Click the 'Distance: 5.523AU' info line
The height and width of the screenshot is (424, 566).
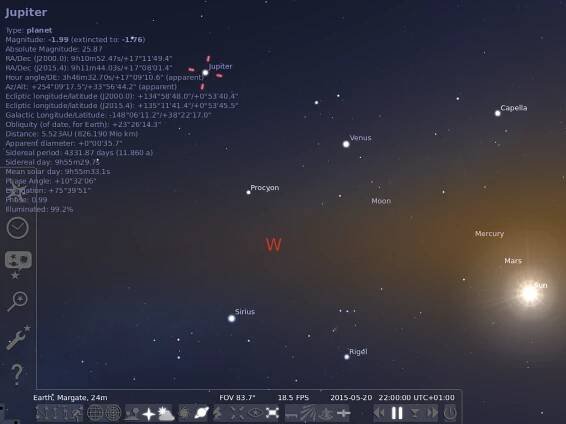point(71,134)
